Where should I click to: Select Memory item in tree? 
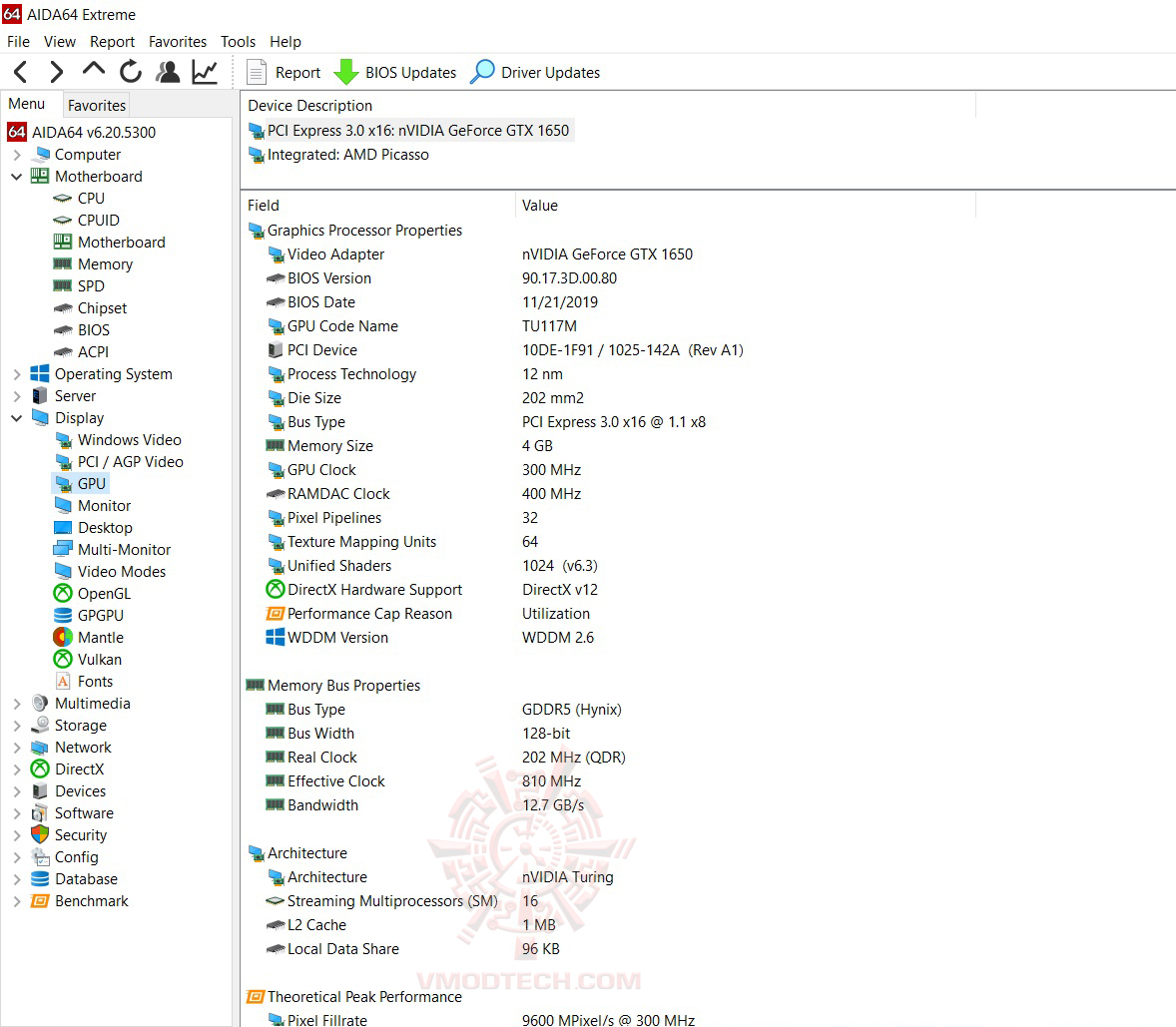click(x=105, y=263)
